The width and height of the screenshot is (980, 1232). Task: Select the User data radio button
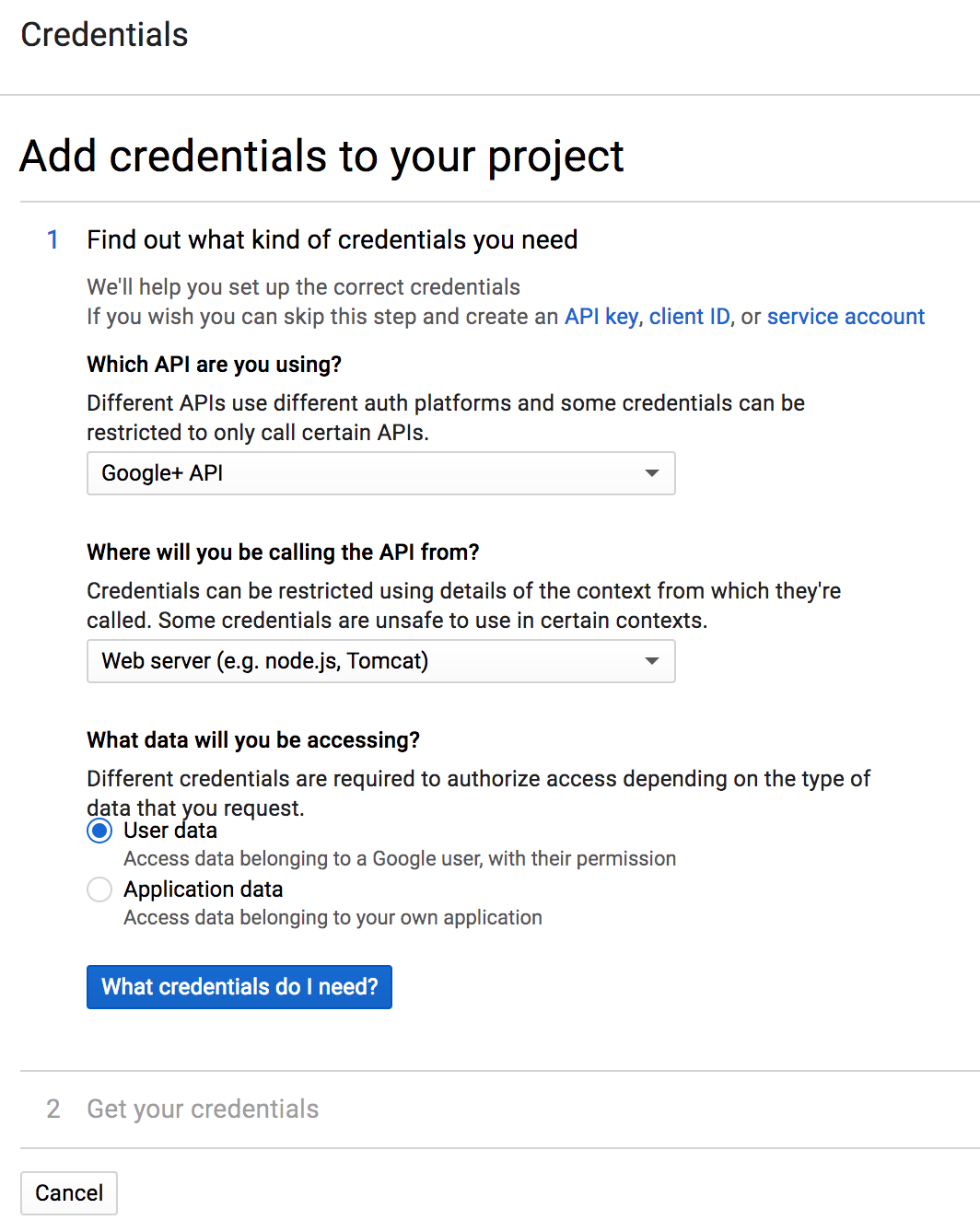tap(99, 831)
